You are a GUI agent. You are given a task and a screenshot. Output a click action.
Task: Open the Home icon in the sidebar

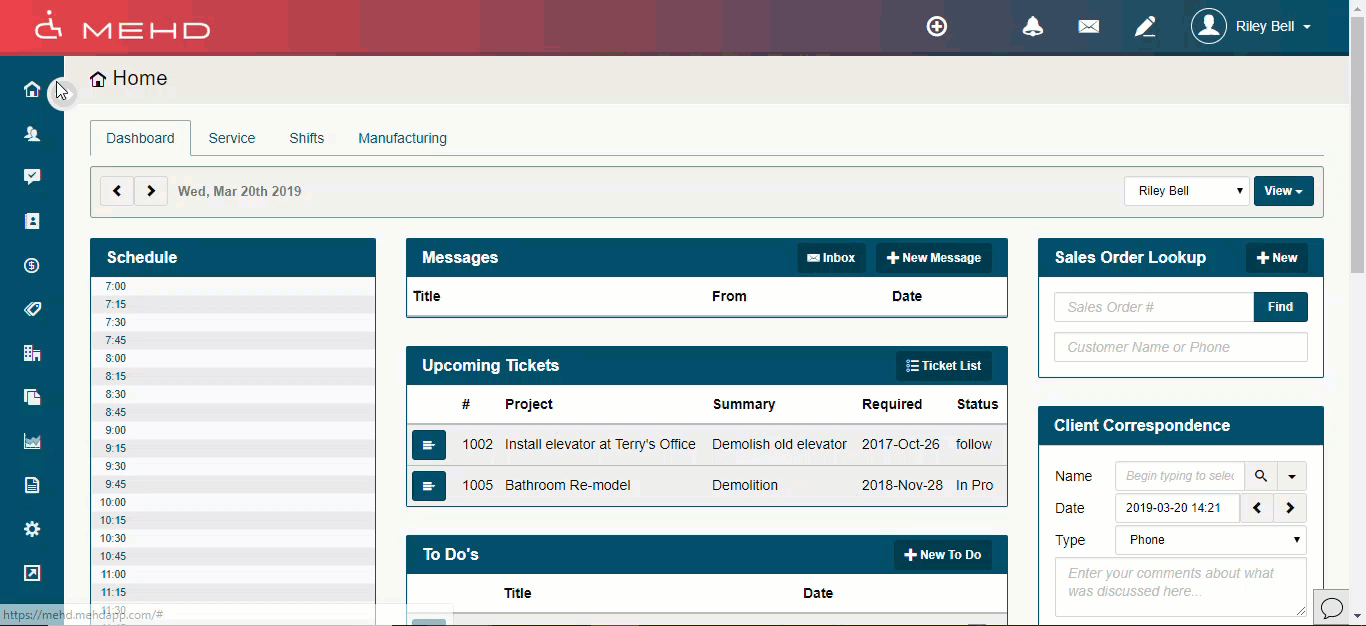[32, 90]
